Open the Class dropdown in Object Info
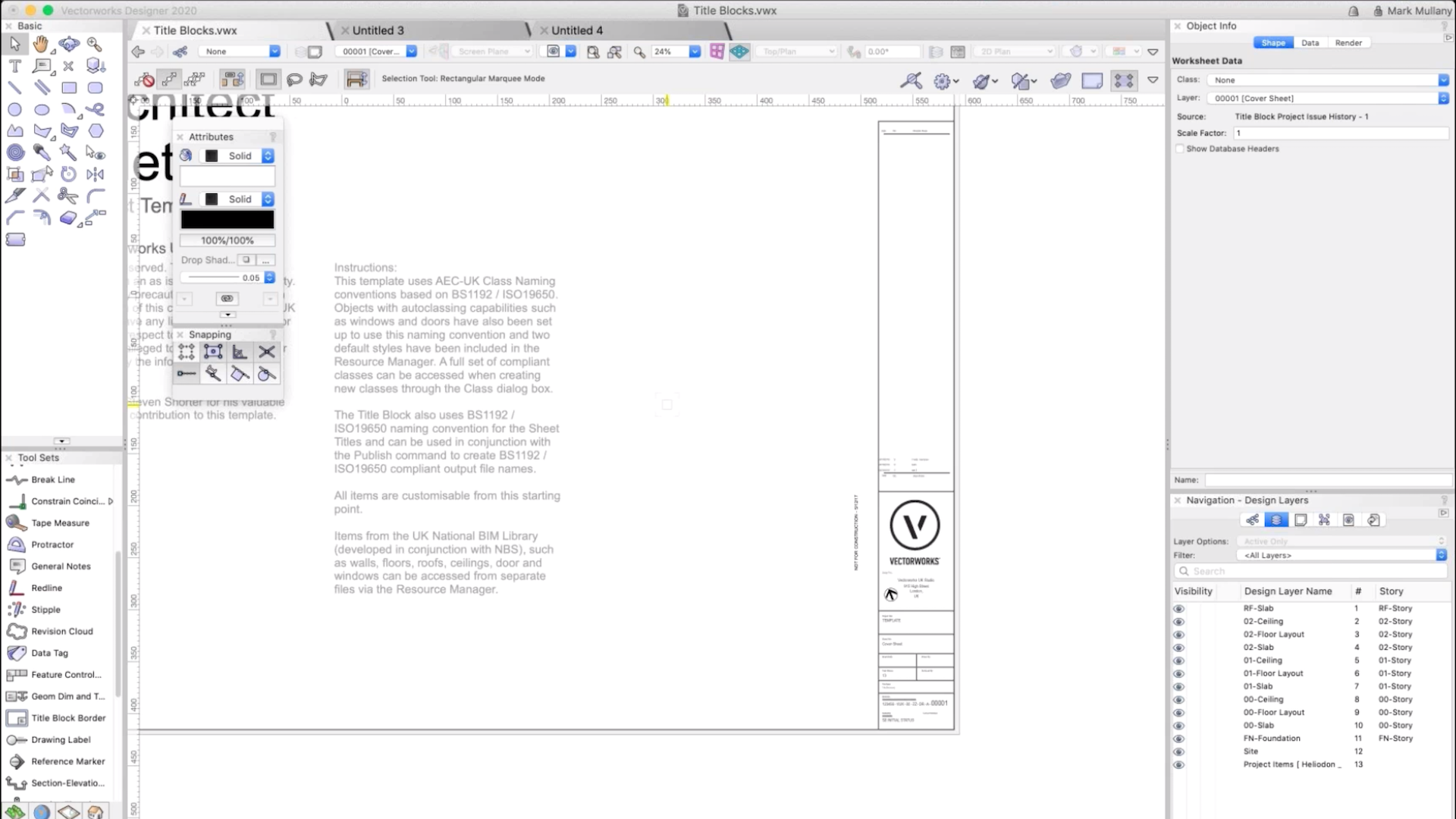1456x819 pixels. [x=1328, y=80]
